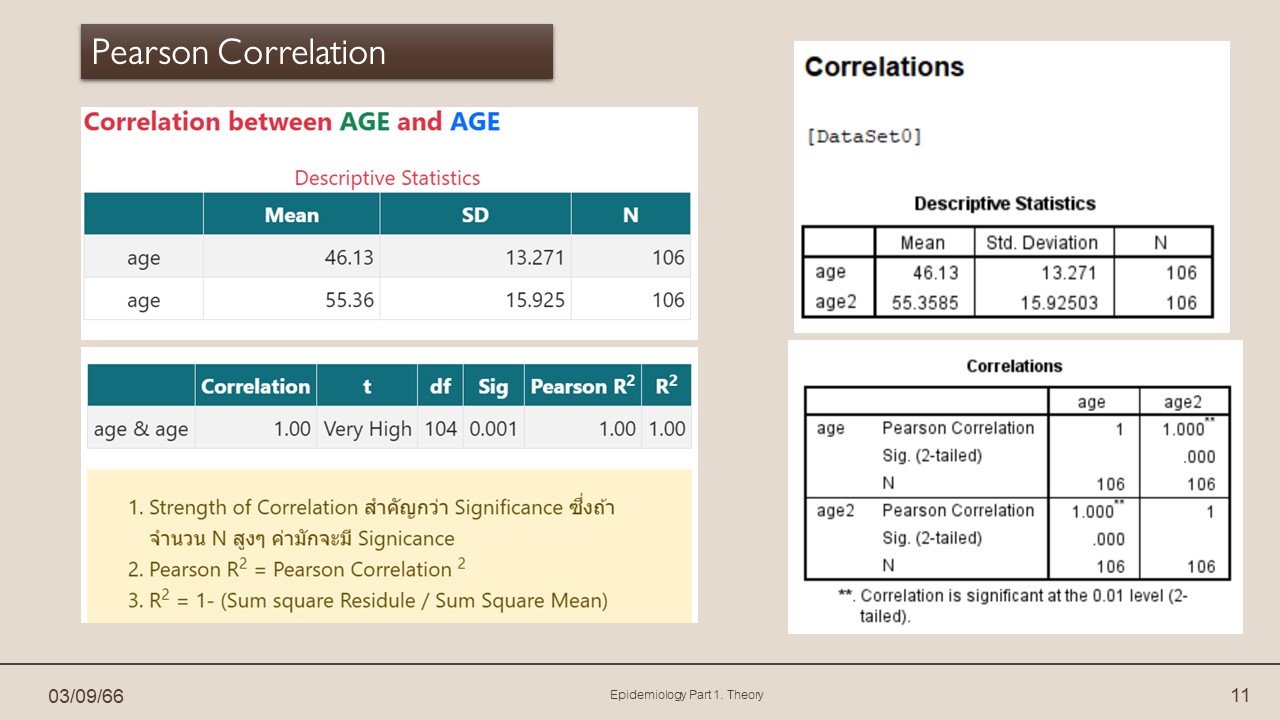Select the 'Very High' cell

point(367,429)
